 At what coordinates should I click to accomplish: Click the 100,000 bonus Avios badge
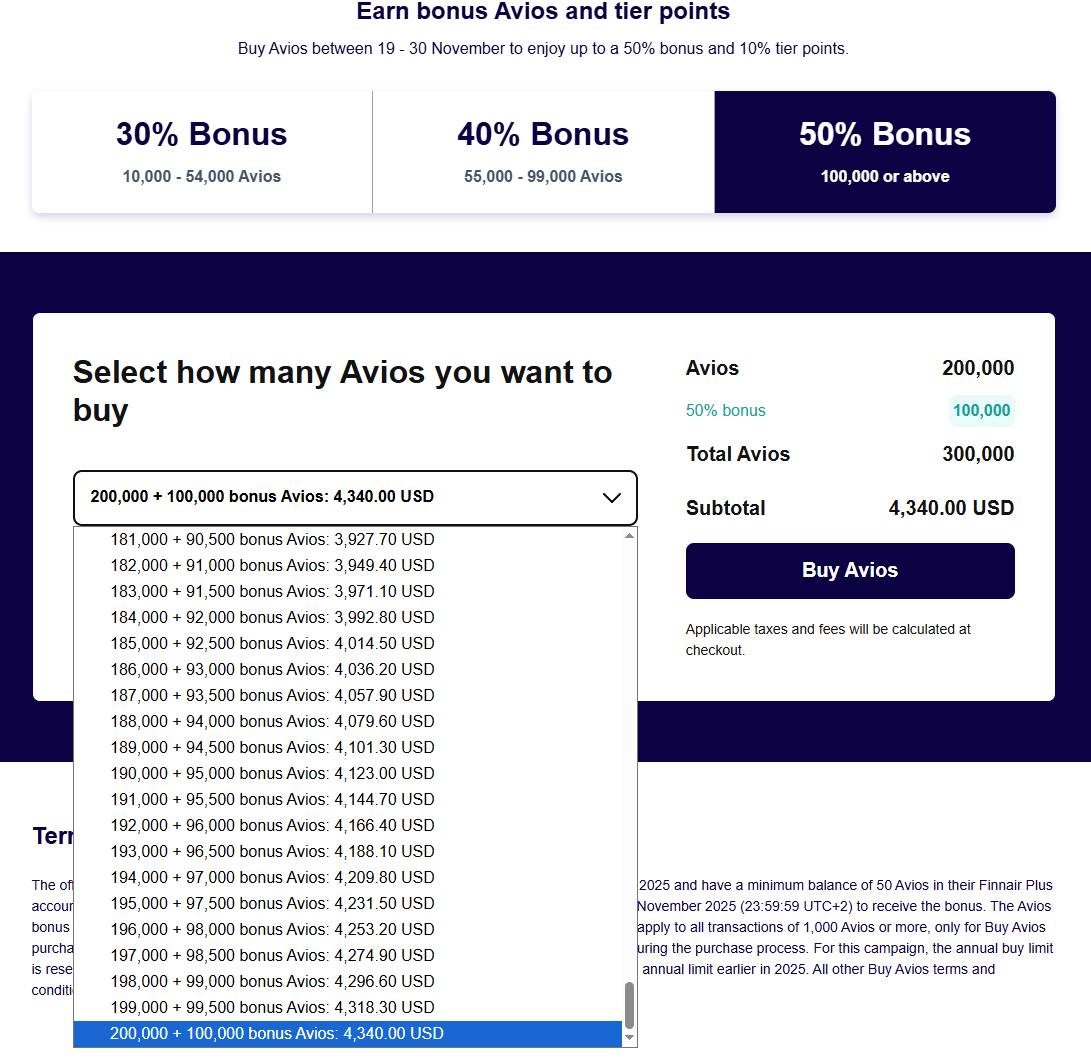(981, 411)
